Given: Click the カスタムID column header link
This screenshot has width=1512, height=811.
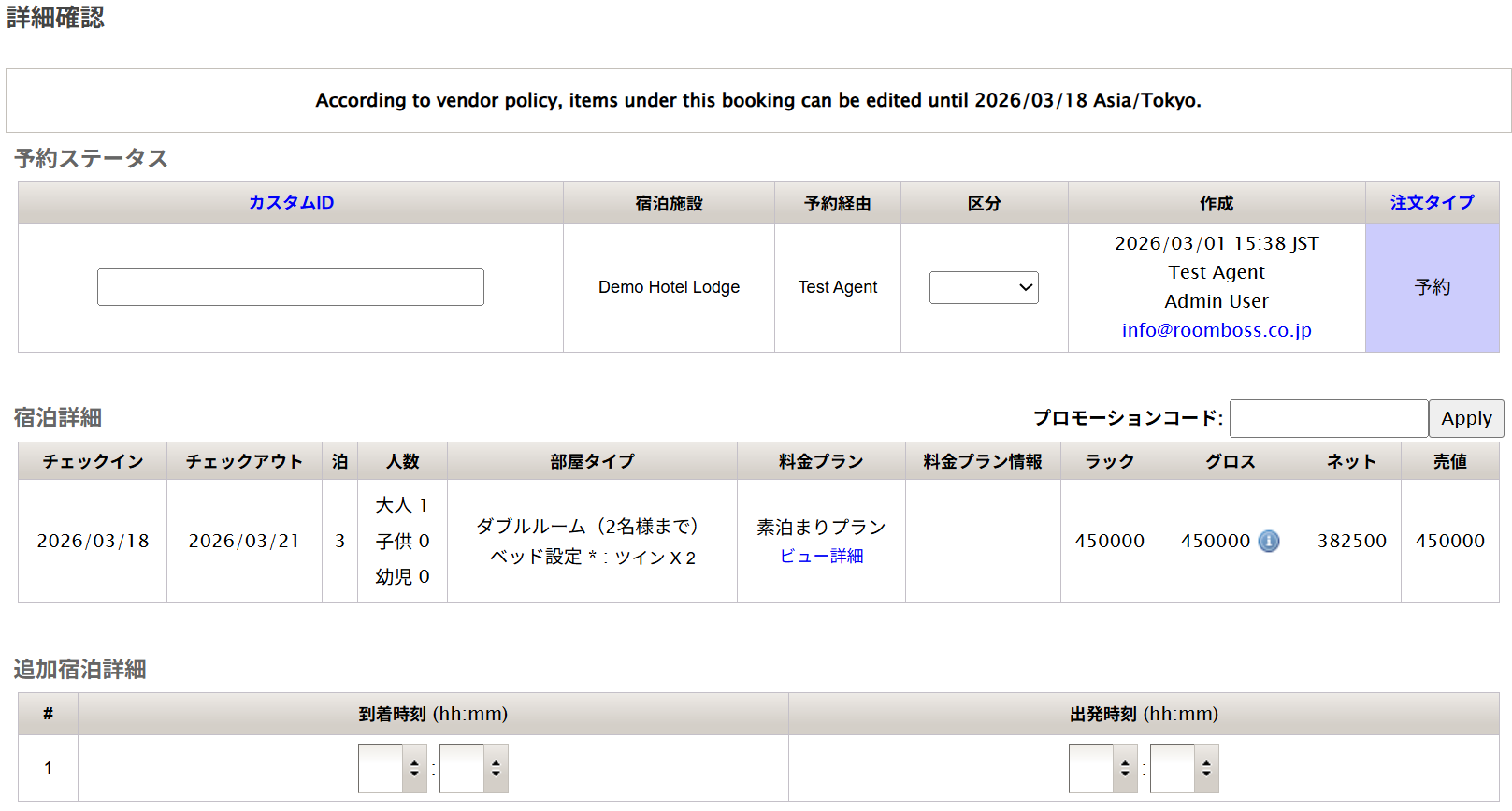Looking at the screenshot, I should [x=291, y=202].
